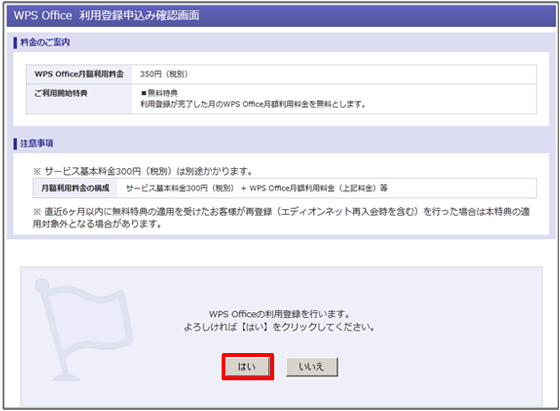Click the いいえ button to decline
Viewport: 560px width, 411px height.
pyautogui.click(x=312, y=367)
